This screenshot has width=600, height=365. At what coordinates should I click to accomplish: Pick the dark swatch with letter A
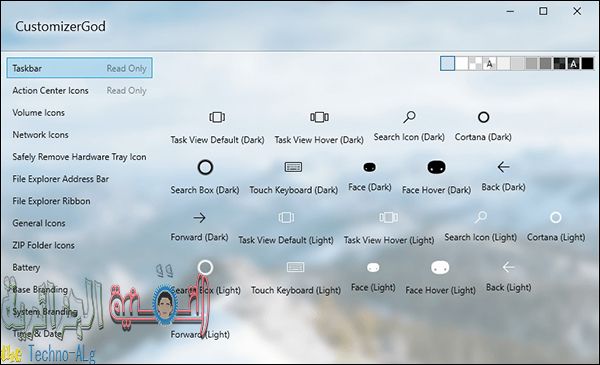573,64
